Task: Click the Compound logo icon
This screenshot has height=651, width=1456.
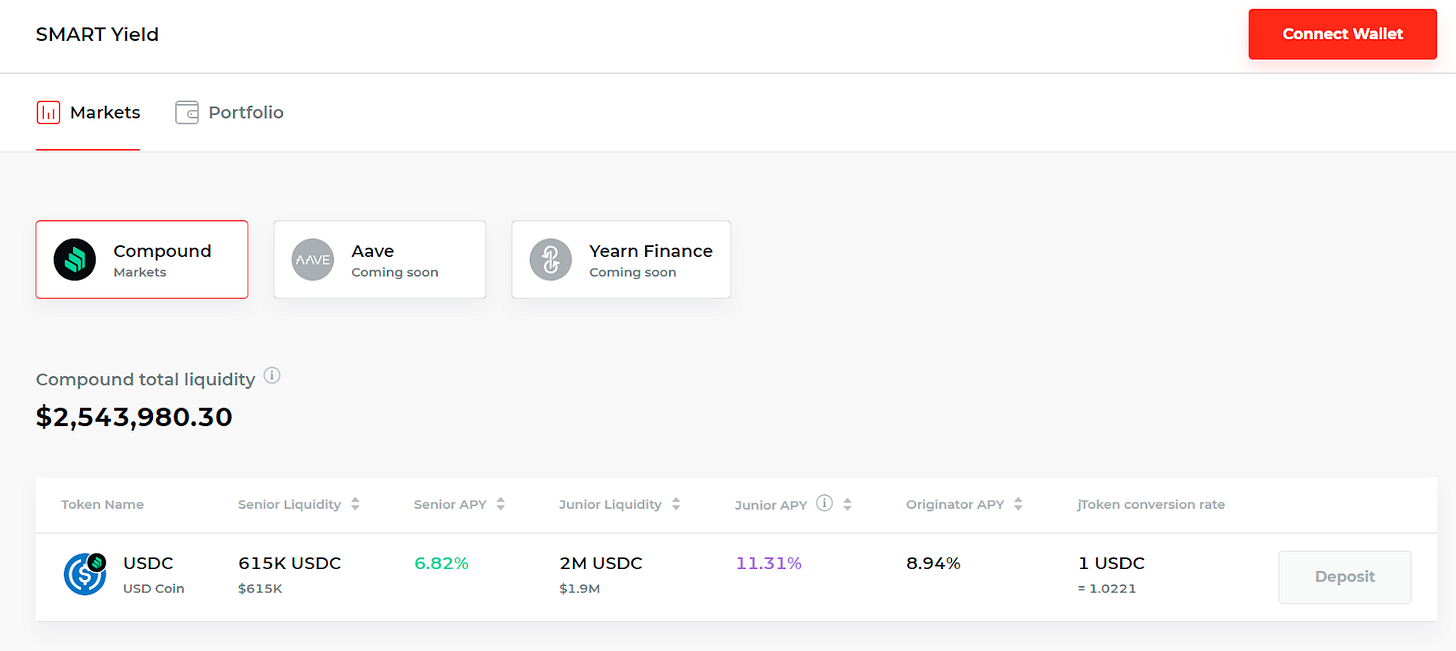Action: (75, 260)
